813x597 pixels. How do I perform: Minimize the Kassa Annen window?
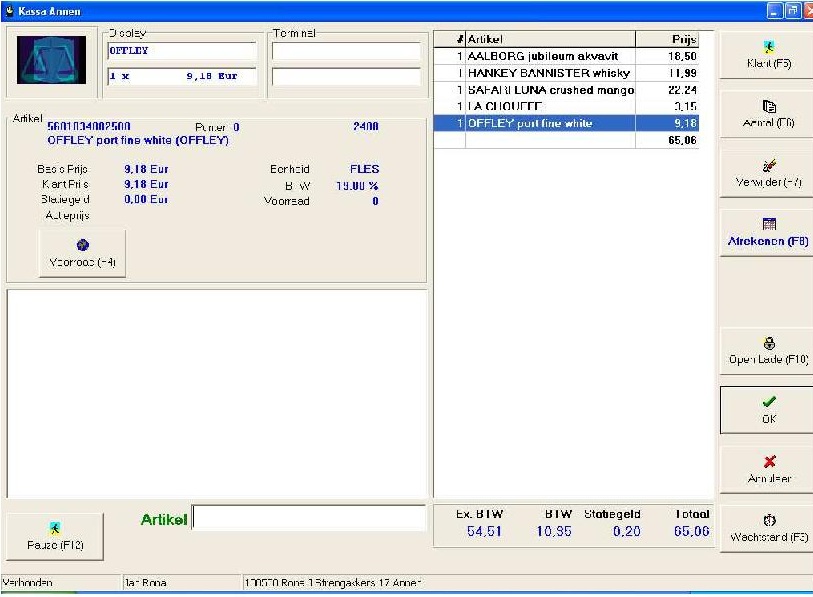pyautogui.click(x=774, y=10)
